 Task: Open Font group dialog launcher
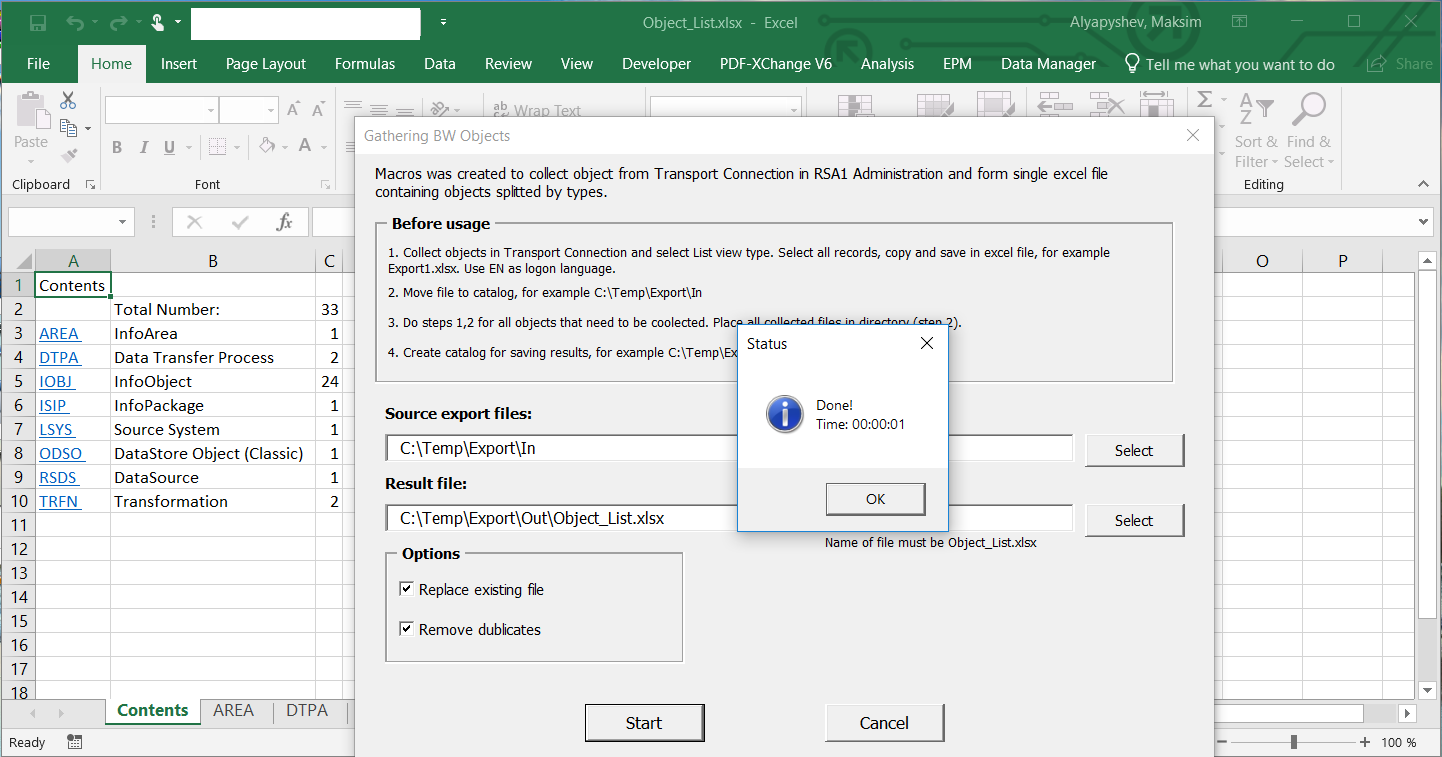[325, 185]
